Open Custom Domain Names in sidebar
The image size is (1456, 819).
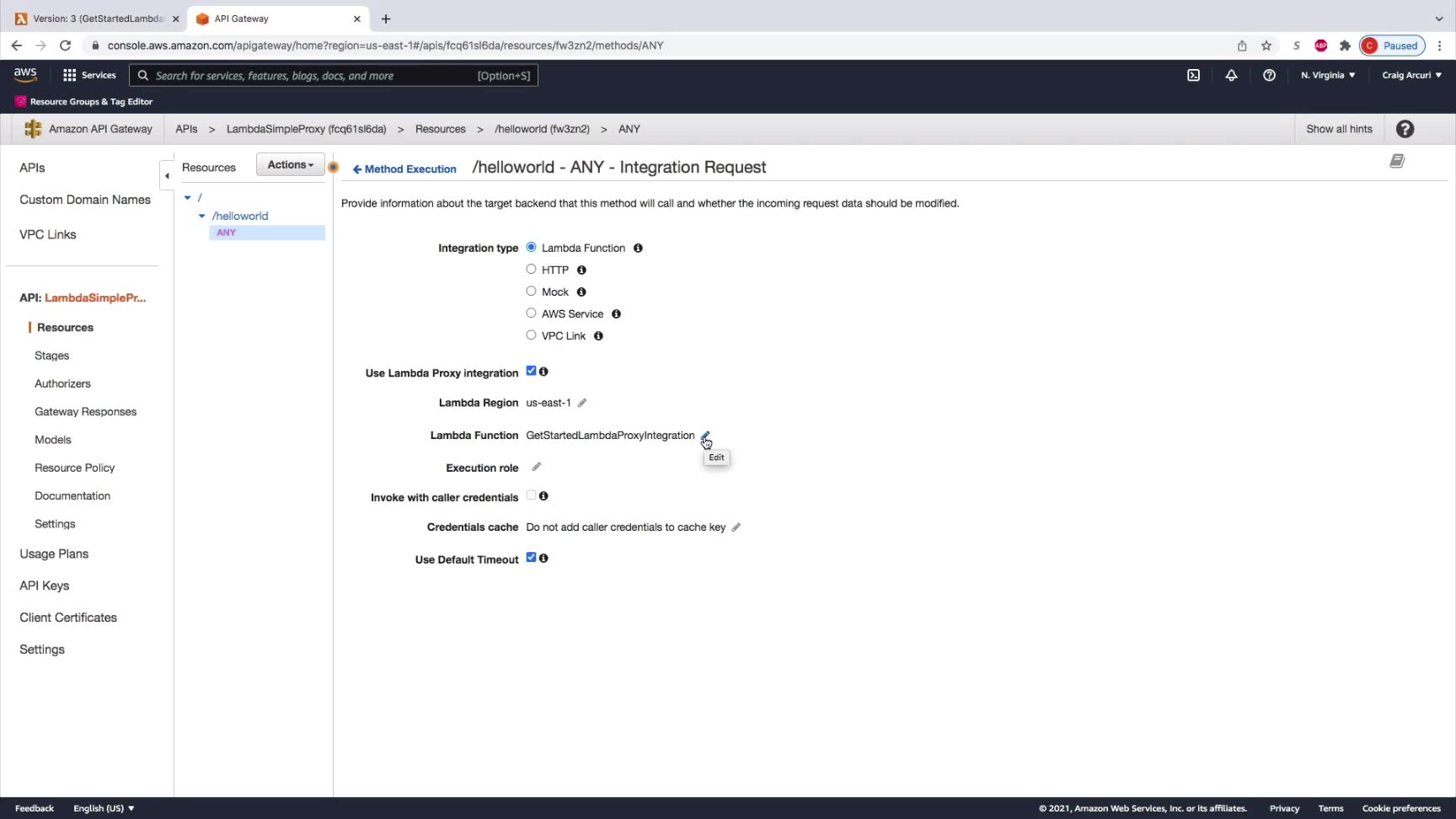click(x=85, y=200)
